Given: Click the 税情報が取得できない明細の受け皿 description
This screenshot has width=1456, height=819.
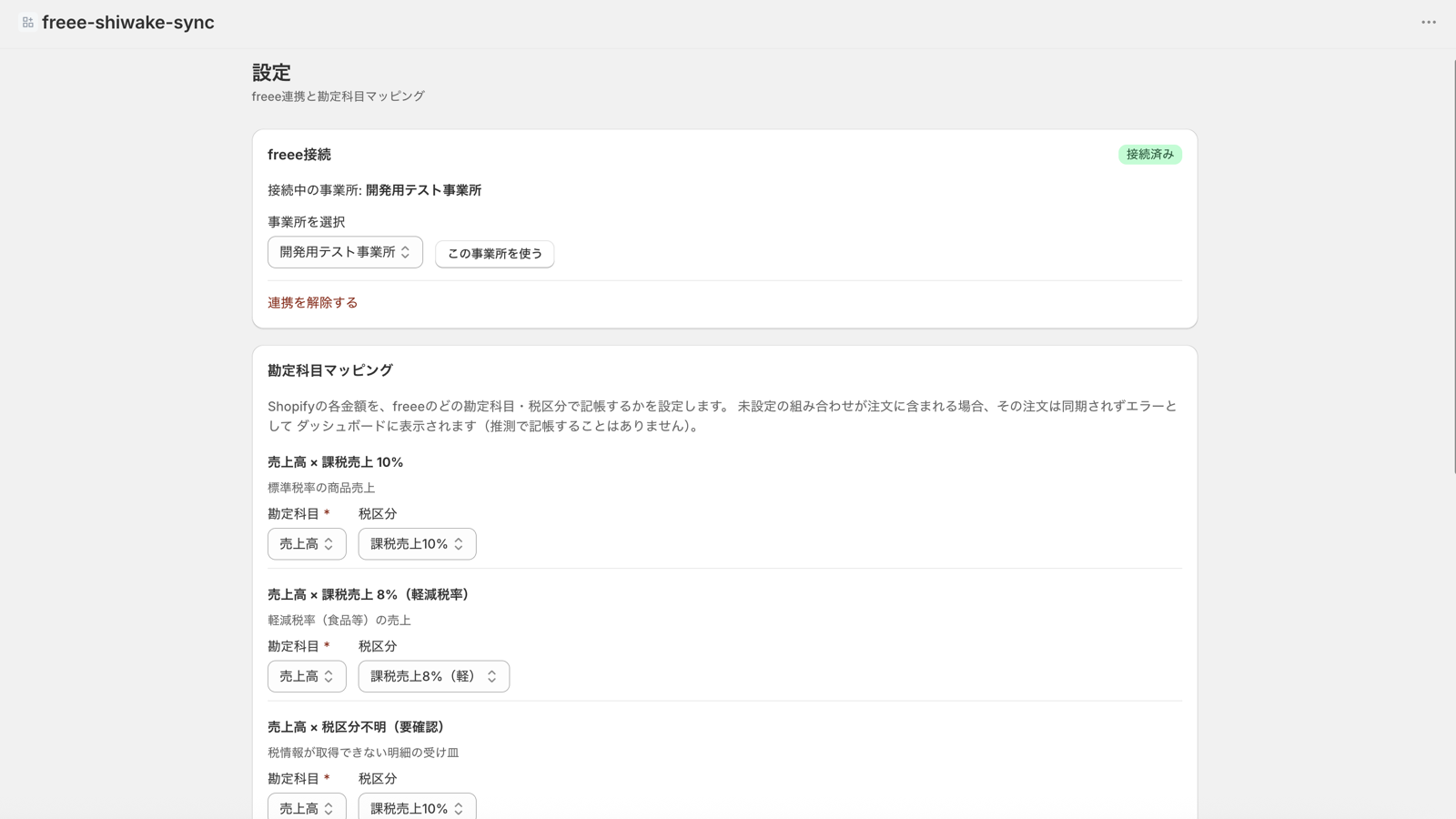Looking at the screenshot, I should pos(363,753).
